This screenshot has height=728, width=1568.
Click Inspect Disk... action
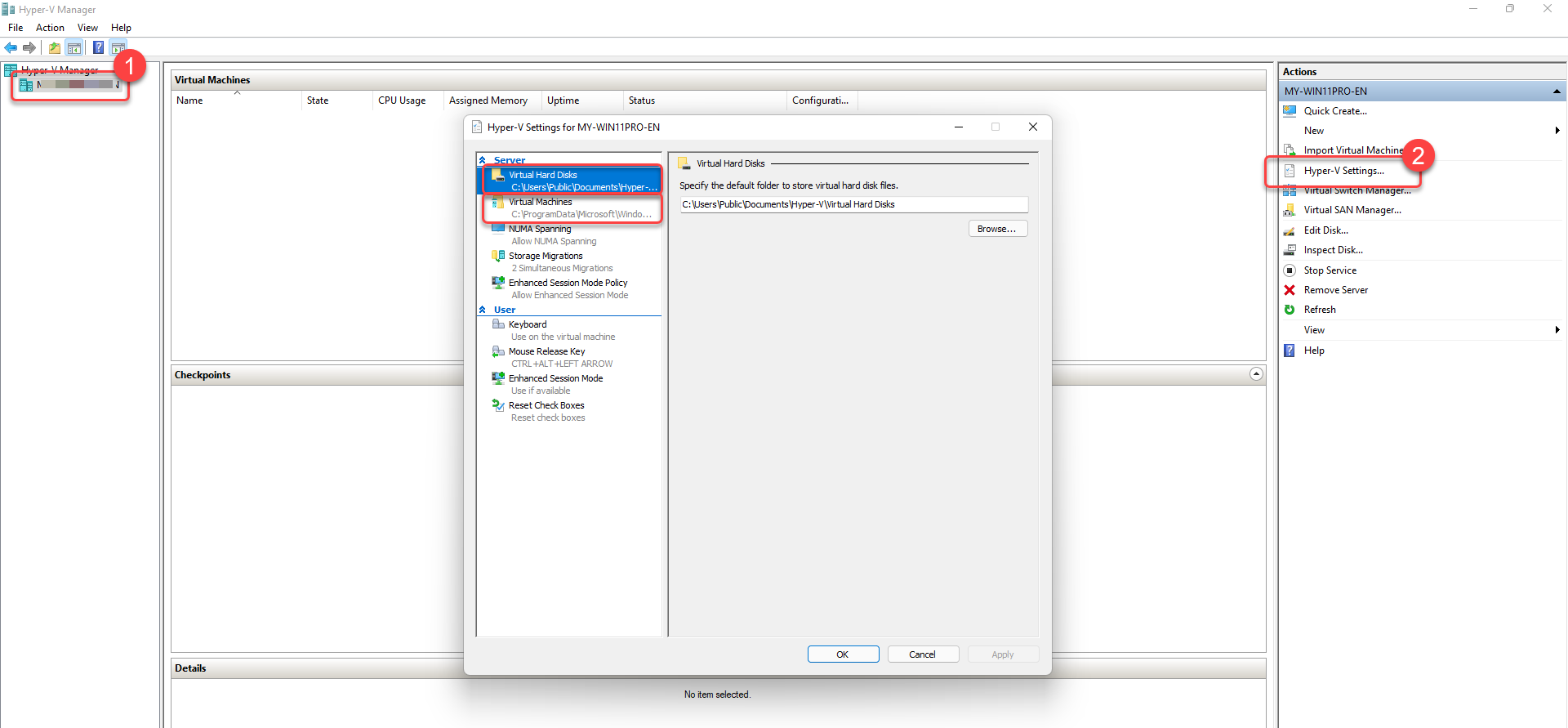tap(1334, 250)
